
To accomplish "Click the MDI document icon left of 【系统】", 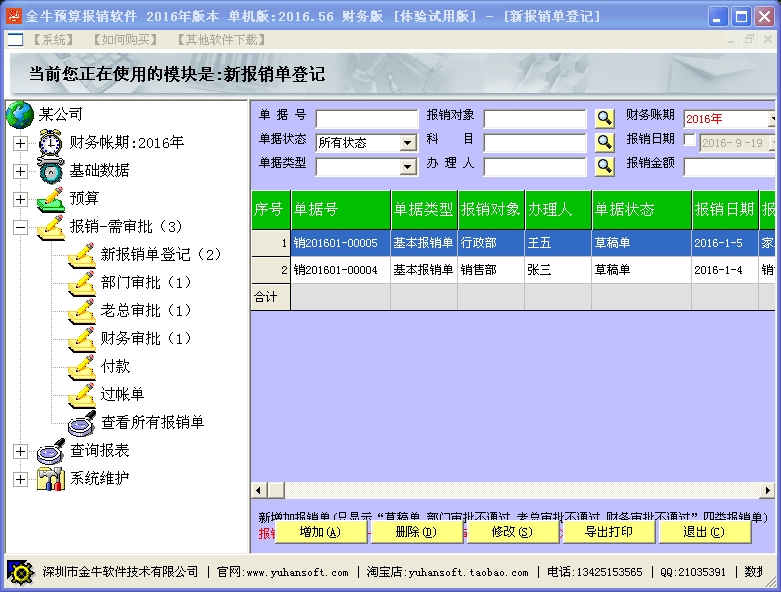I will [15, 39].
